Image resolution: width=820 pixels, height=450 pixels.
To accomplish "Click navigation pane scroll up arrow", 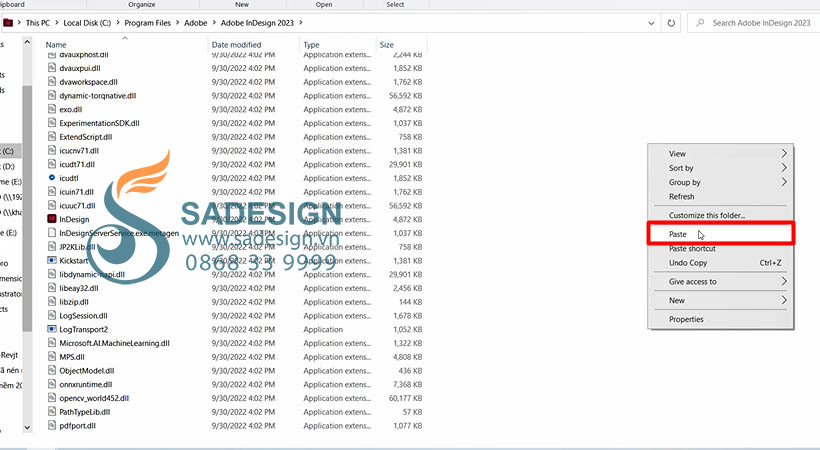I will (x=27, y=42).
